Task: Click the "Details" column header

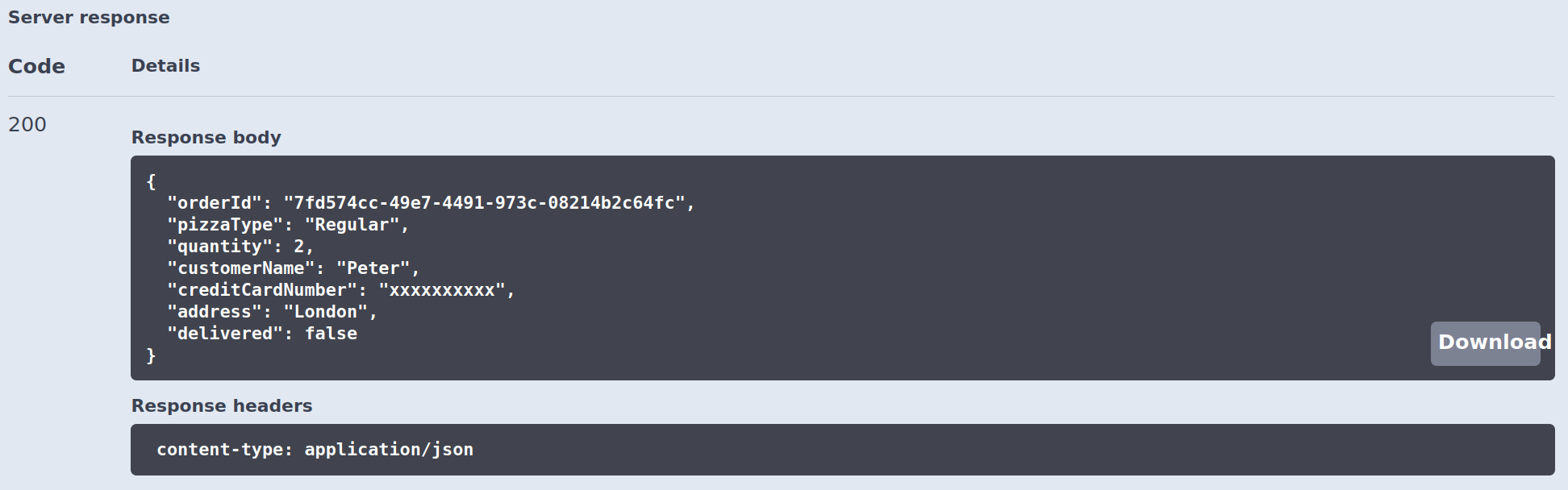Action: tap(165, 66)
